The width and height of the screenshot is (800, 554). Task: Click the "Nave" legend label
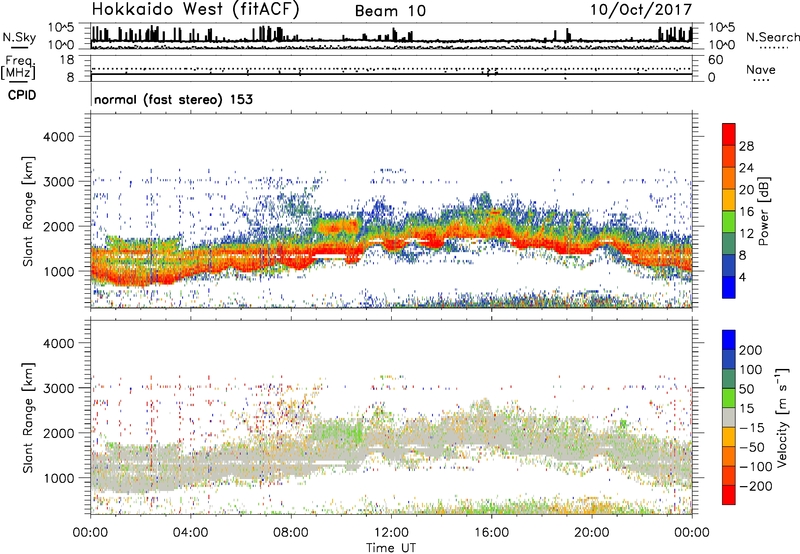point(761,69)
